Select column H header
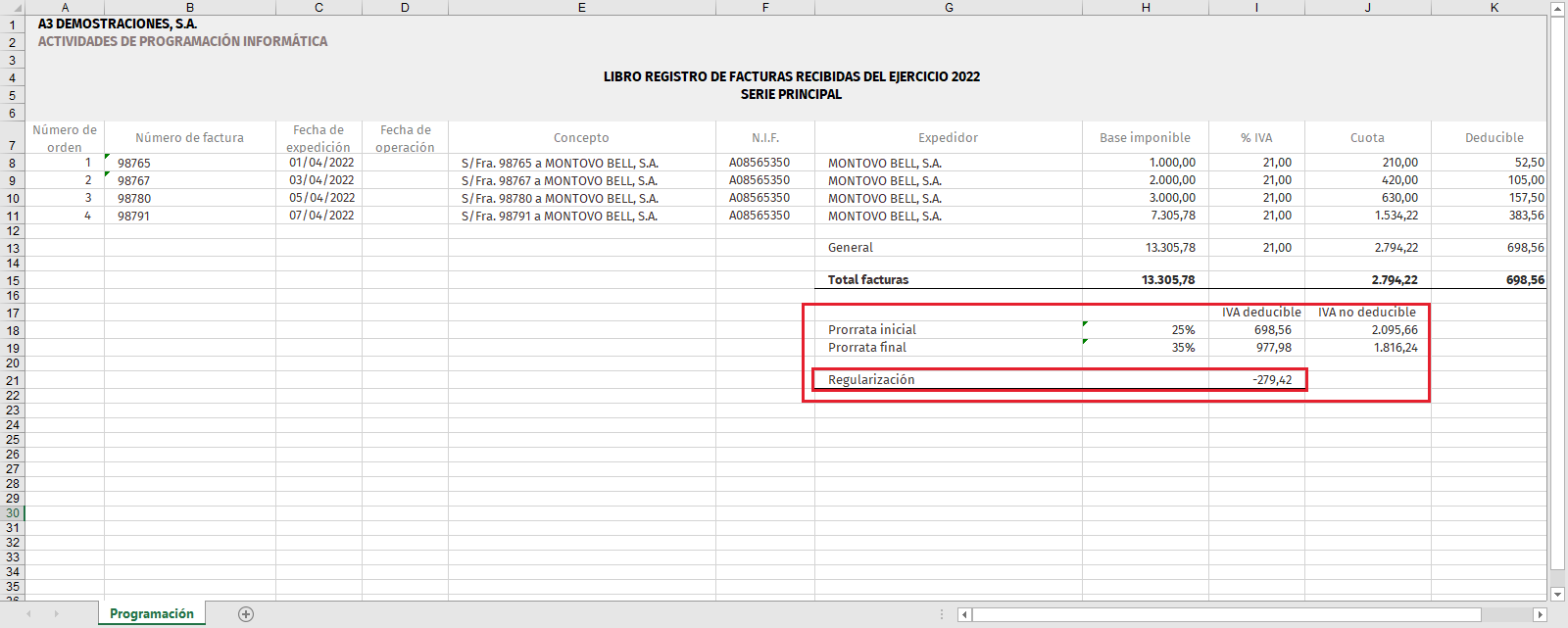The width and height of the screenshot is (1568, 628). point(1146,7)
